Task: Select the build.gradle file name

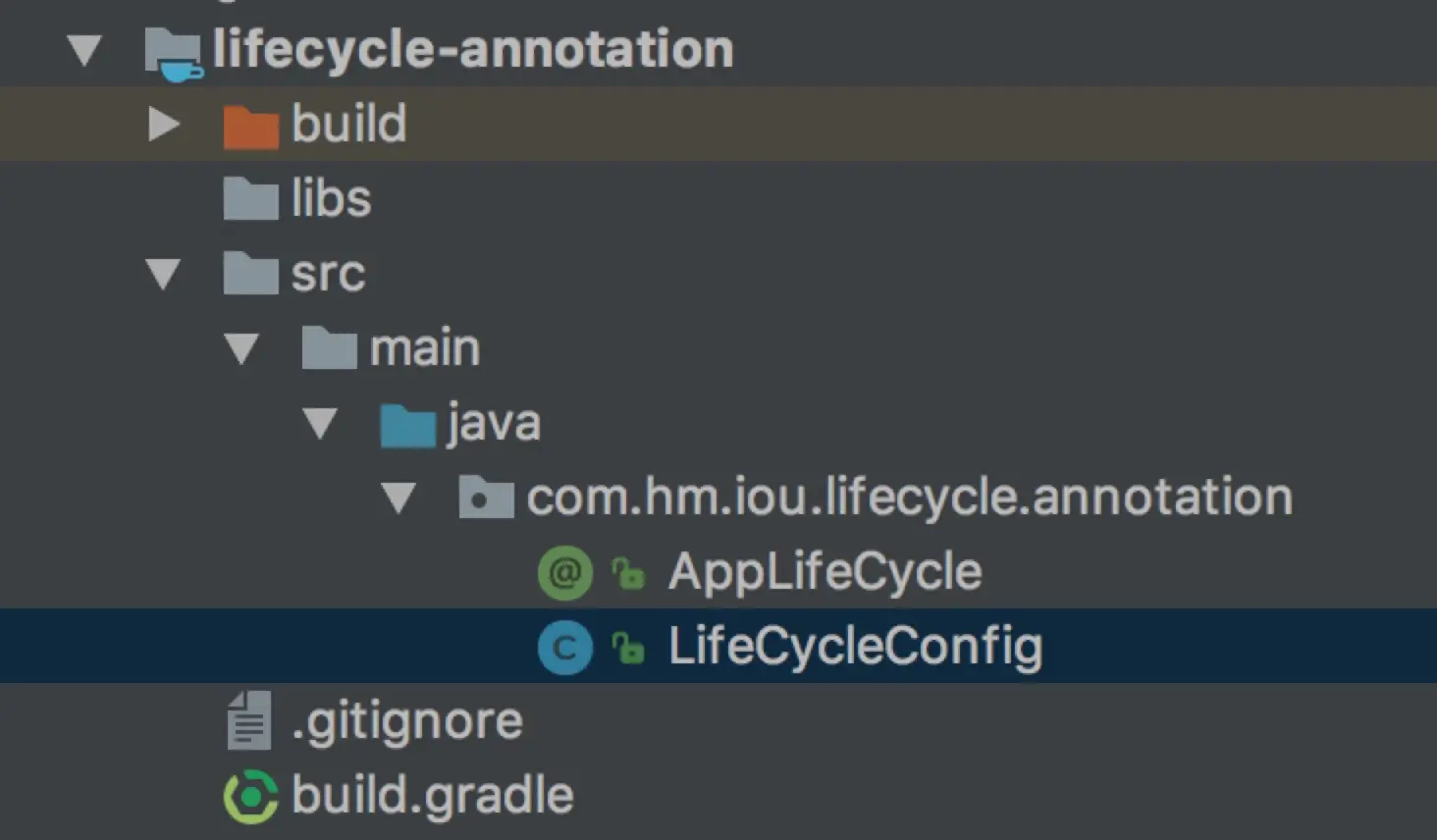Action: point(432,796)
